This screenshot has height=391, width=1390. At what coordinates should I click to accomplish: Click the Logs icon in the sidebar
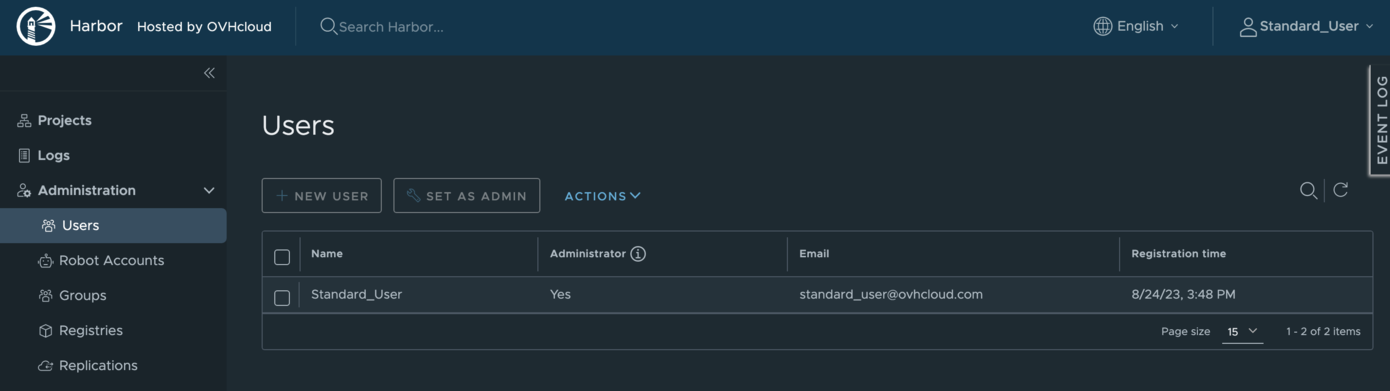pos(24,156)
